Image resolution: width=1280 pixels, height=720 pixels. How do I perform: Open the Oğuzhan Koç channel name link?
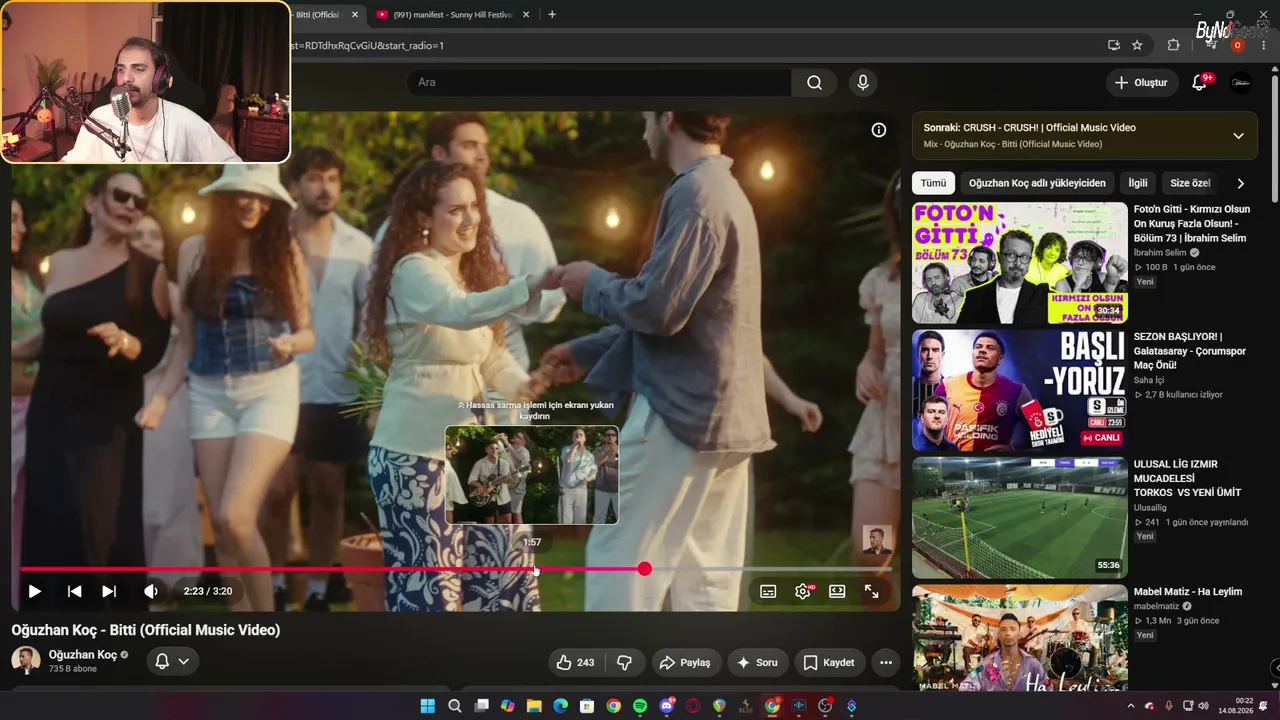pos(82,655)
